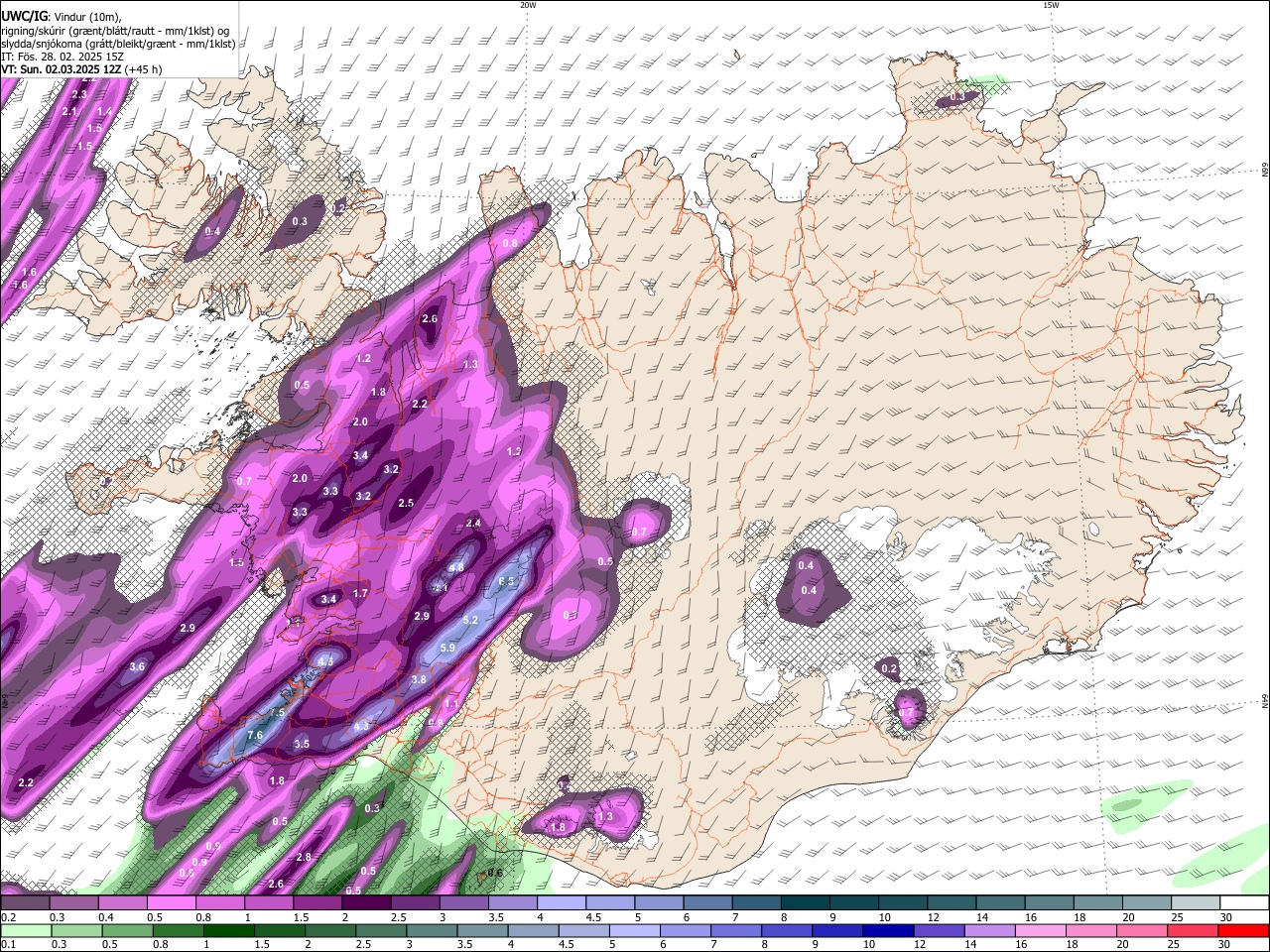Click the '30' label under the lower legend bar
The height and width of the screenshot is (952, 1270).
[x=1223, y=946]
